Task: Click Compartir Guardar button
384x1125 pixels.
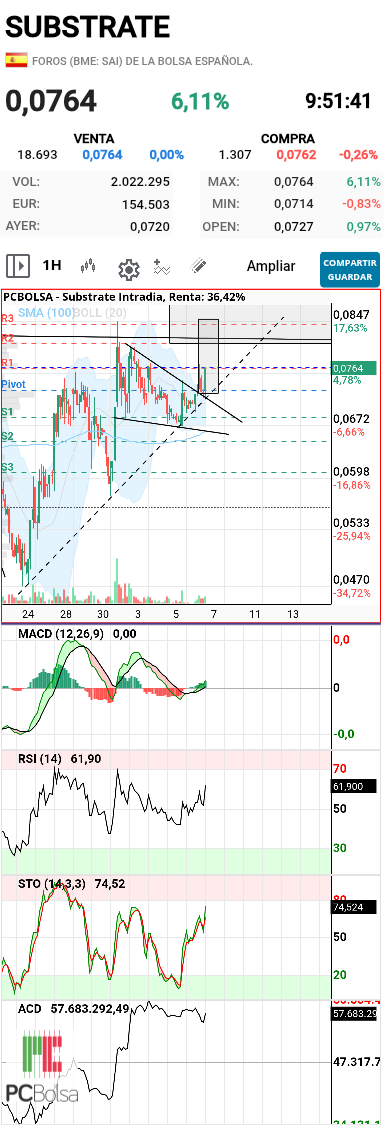Action: [x=350, y=270]
